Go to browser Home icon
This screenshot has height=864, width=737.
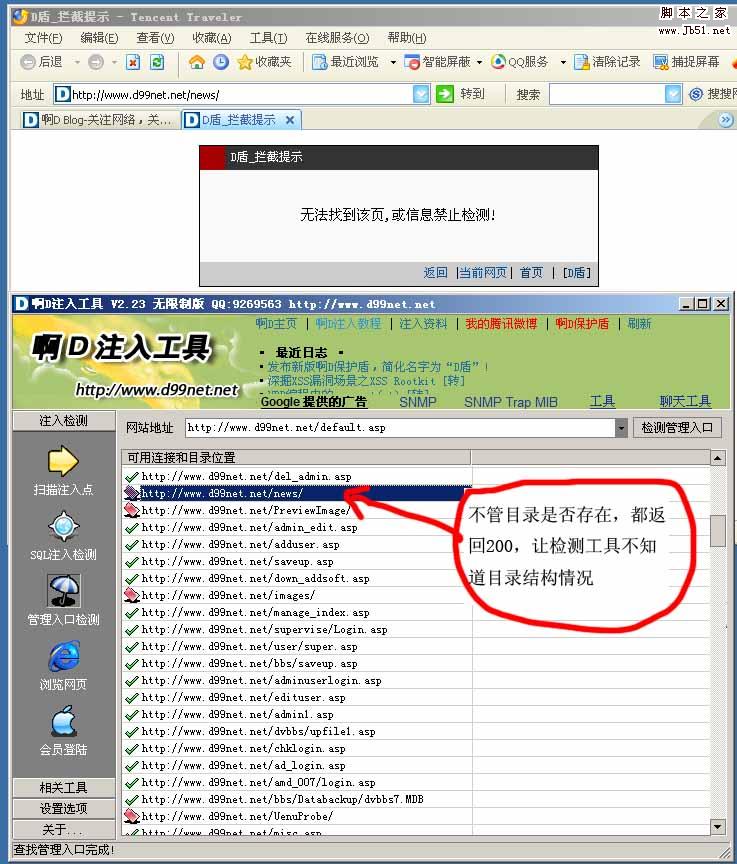(x=197, y=62)
